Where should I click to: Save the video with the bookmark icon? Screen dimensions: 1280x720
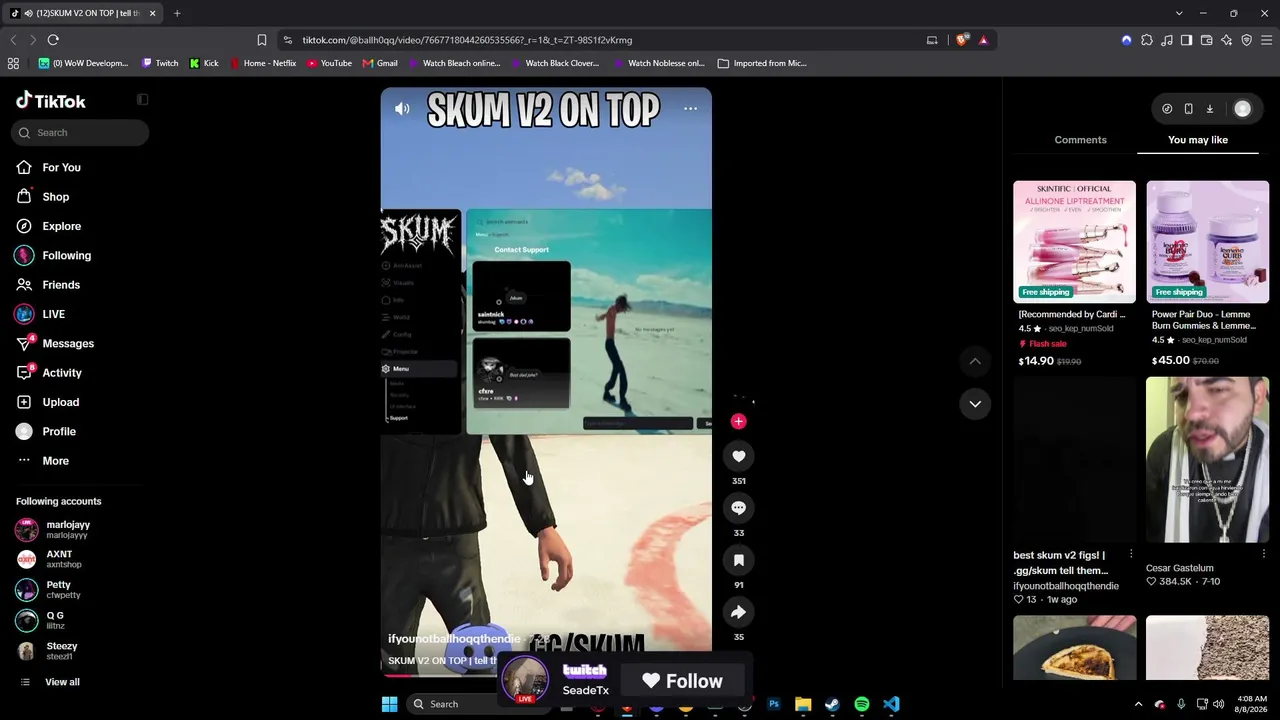pyautogui.click(x=739, y=560)
